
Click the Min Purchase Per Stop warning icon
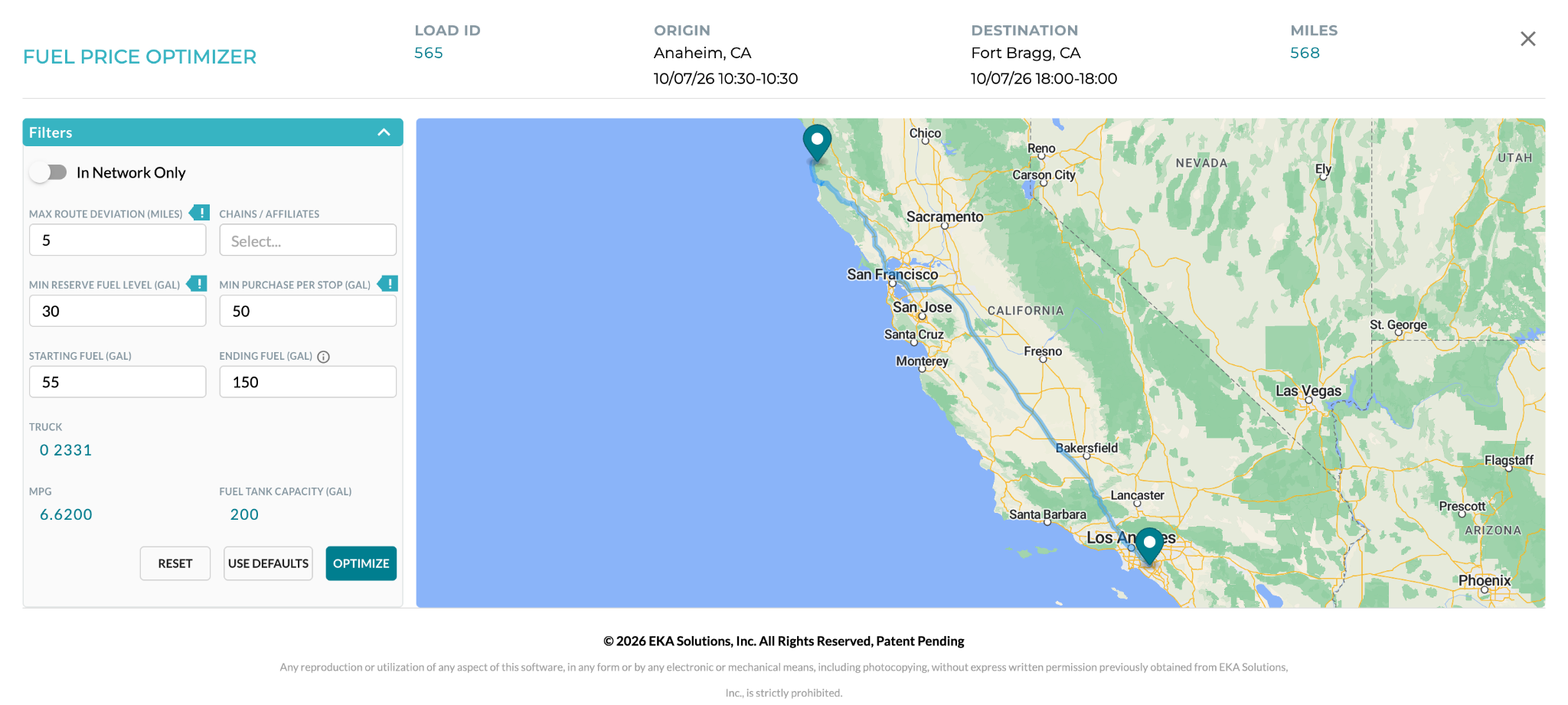(388, 284)
